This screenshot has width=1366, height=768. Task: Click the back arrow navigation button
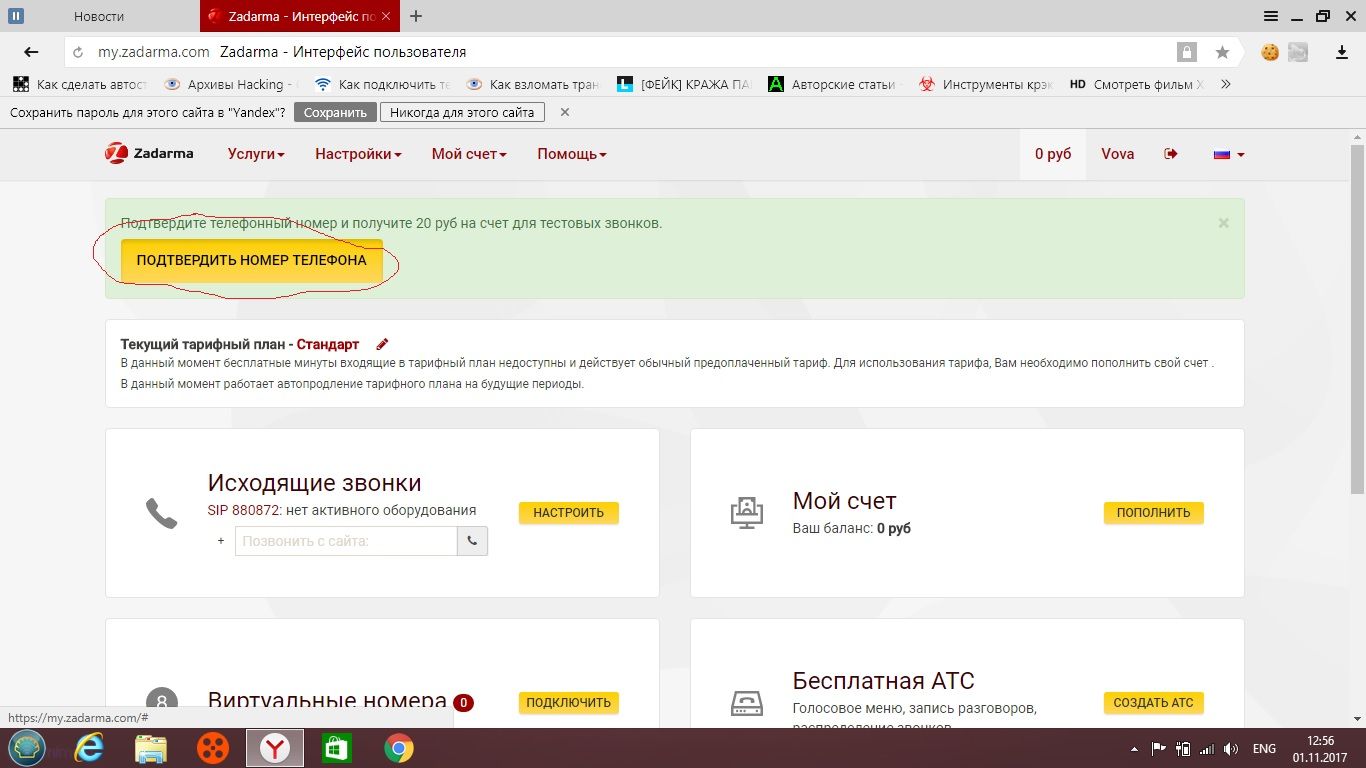click(31, 52)
